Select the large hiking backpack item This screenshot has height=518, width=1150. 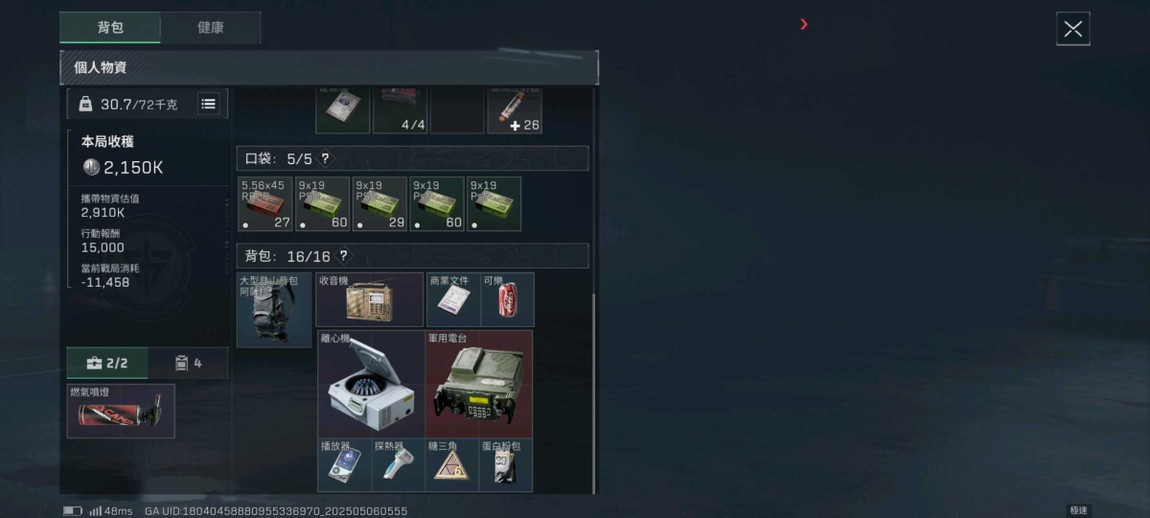coord(274,310)
